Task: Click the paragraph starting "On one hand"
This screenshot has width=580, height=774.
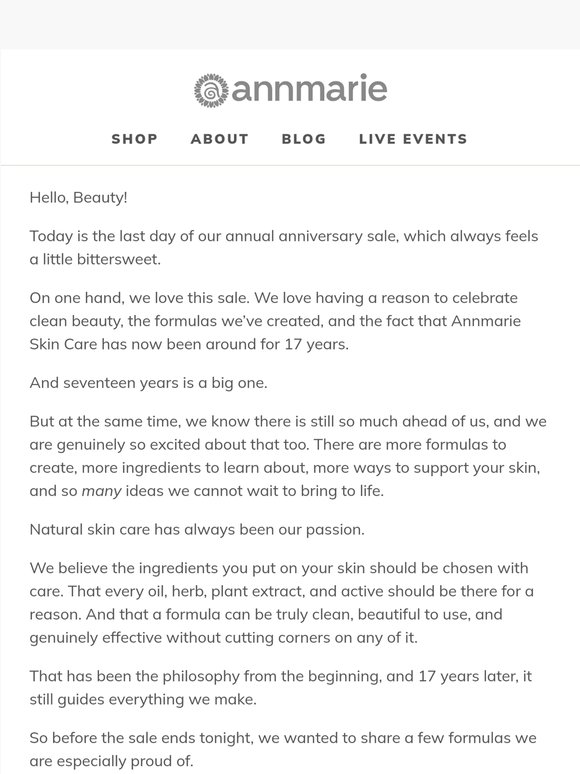Action: 275,321
